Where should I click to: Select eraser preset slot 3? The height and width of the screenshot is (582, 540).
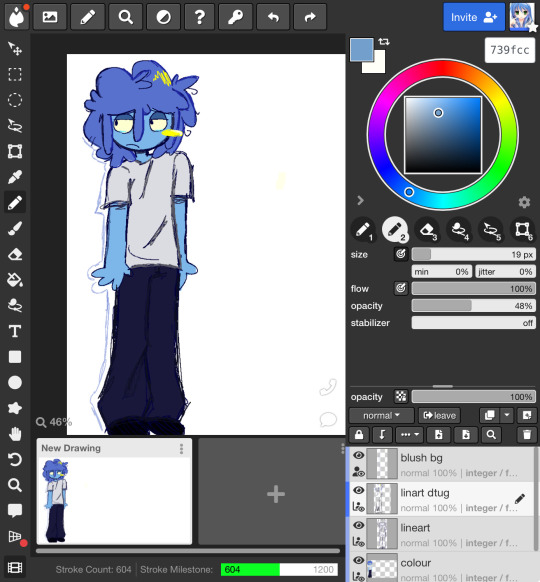point(427,230)
